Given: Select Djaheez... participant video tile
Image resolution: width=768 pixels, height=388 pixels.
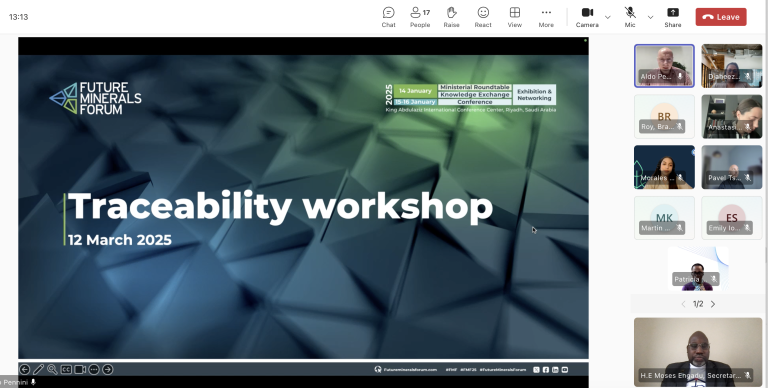Looking at the screenshot, I should pos(732,66).
